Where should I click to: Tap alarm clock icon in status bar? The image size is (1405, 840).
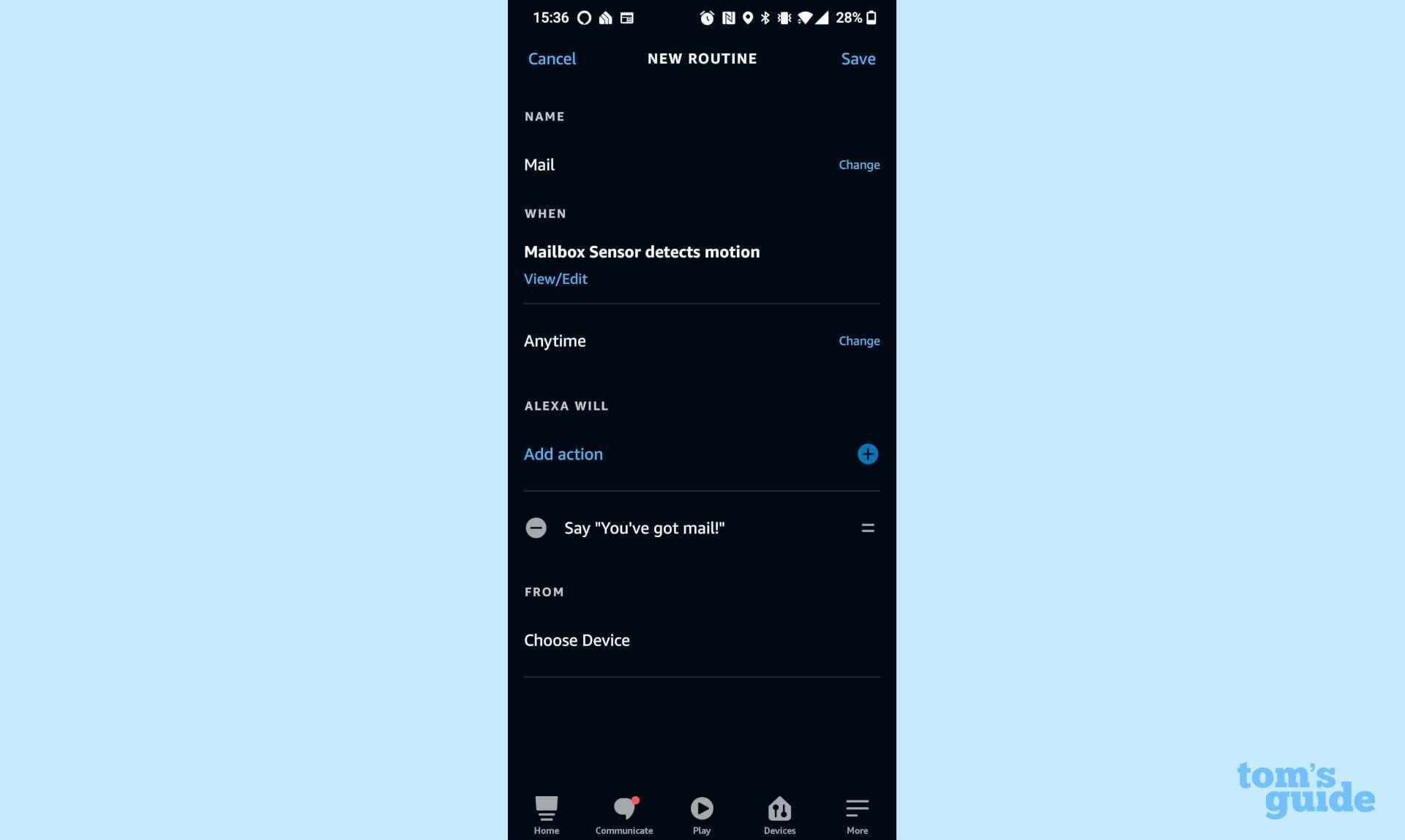click(x=707, y=16)
